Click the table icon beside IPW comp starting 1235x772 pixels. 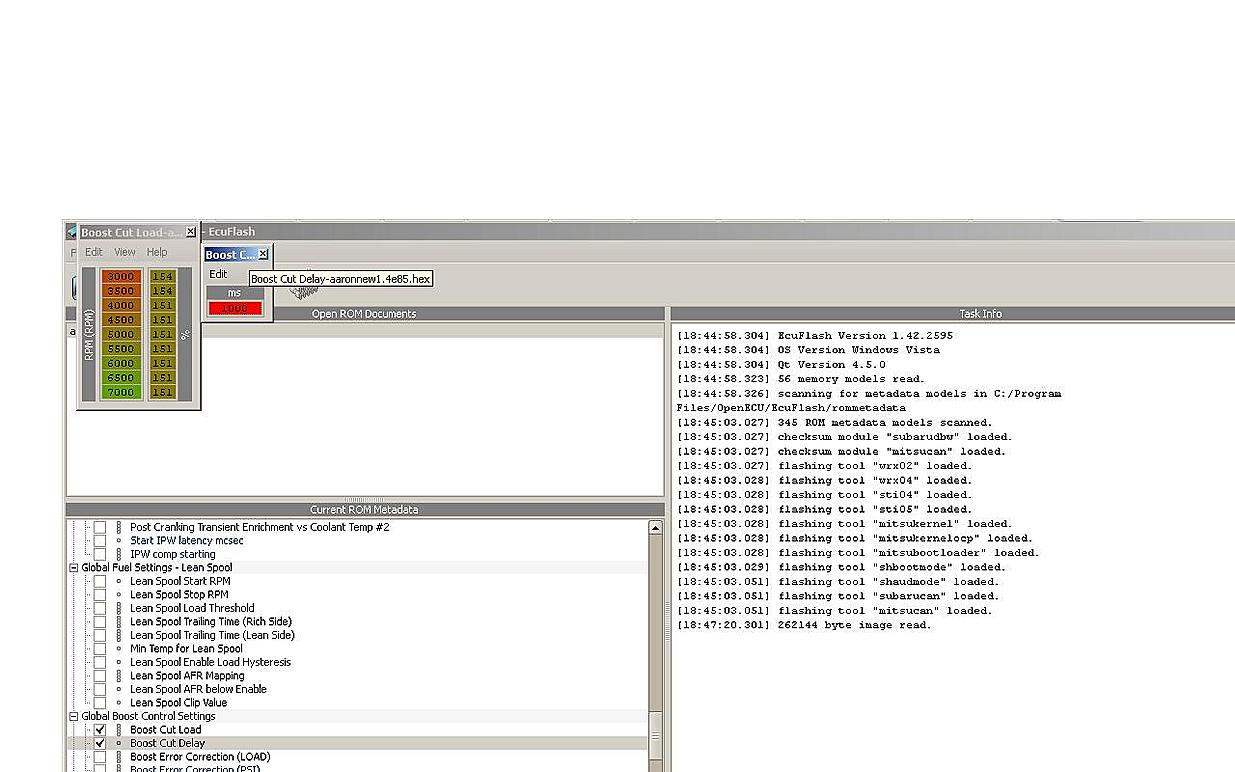click(119, 554)
